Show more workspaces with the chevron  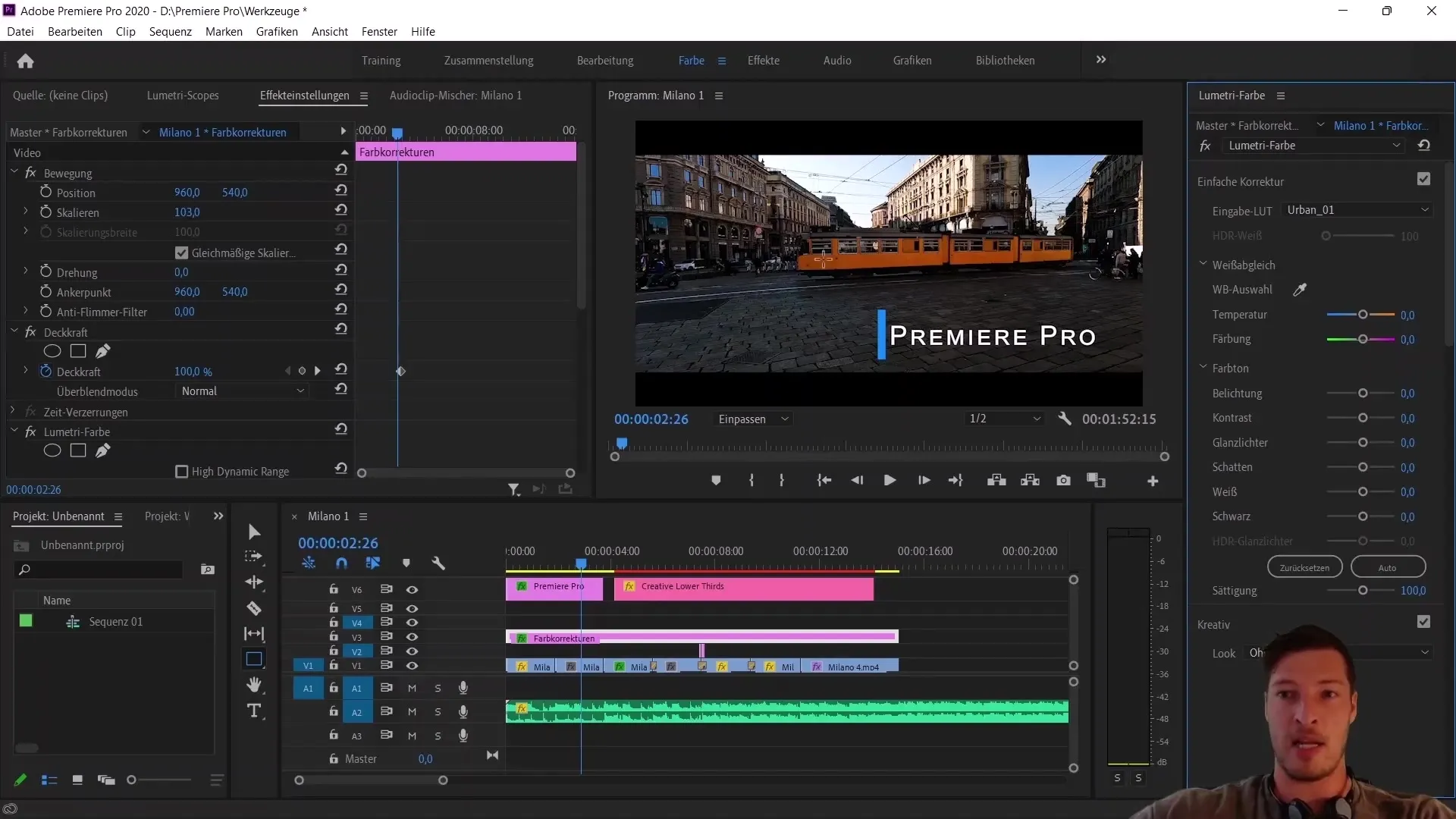[1101, 60]
